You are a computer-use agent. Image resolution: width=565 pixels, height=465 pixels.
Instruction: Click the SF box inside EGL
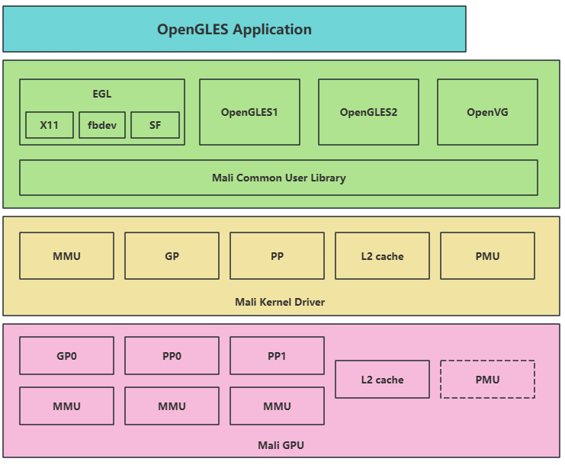[x=155, y=125]
